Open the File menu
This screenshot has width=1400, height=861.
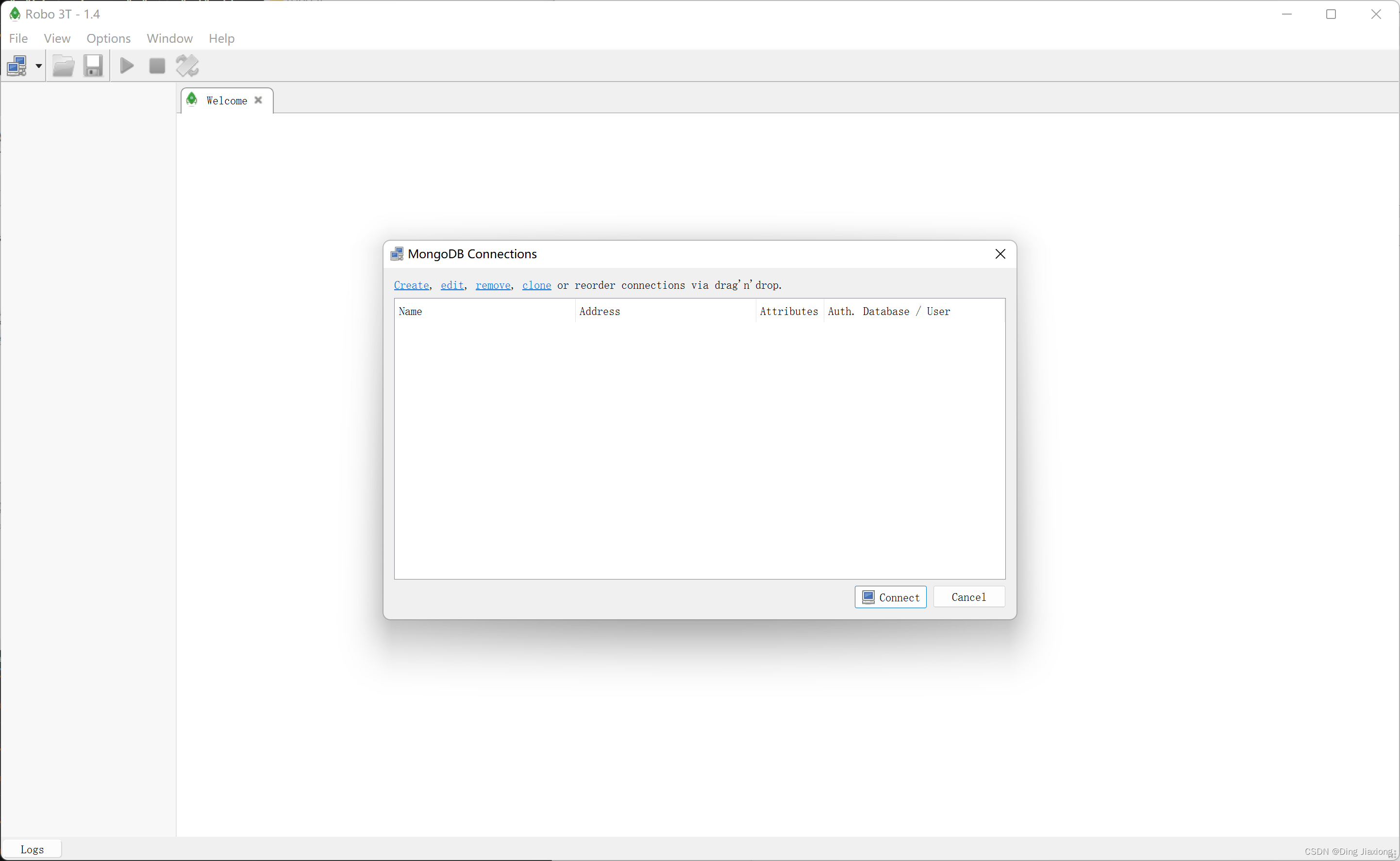click(17, 38)
